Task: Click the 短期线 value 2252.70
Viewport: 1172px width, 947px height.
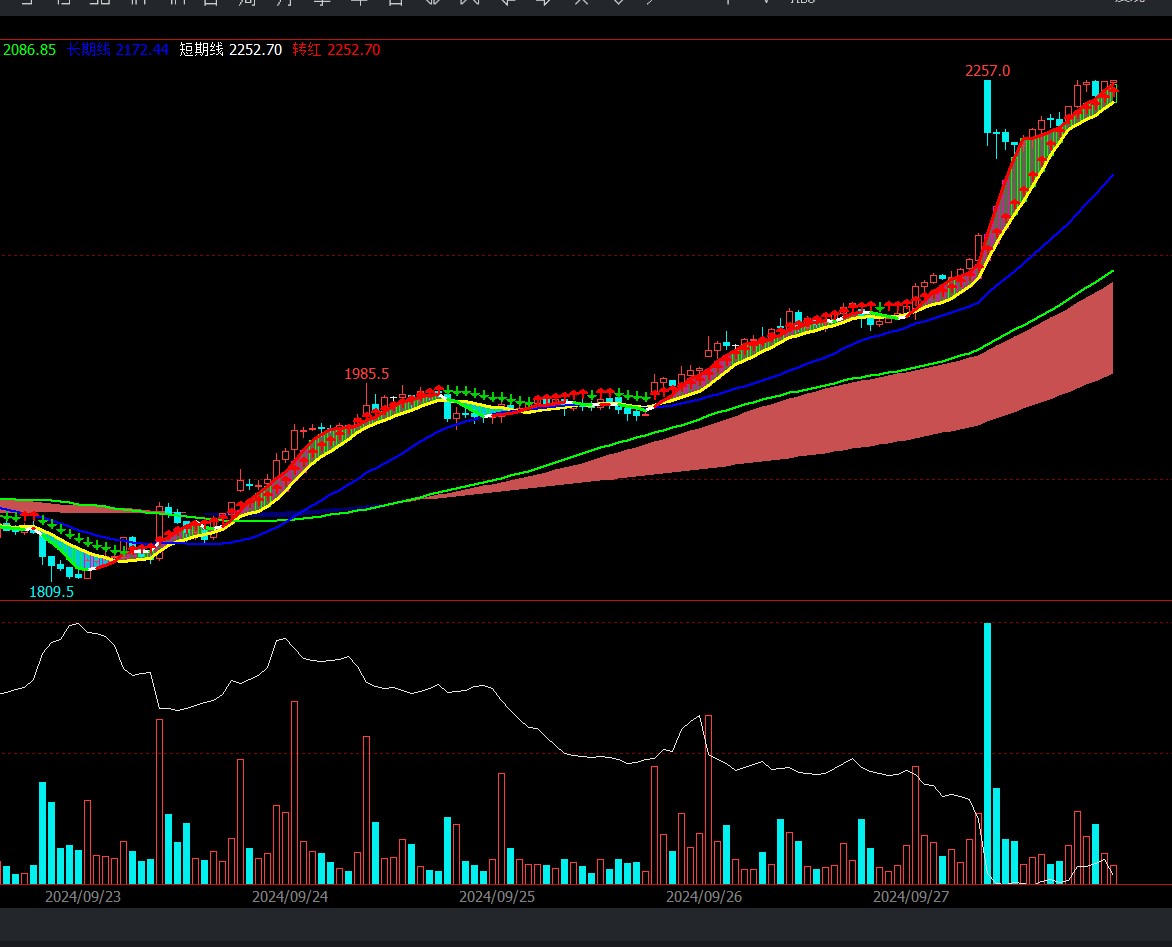Action: coord(256,50)
